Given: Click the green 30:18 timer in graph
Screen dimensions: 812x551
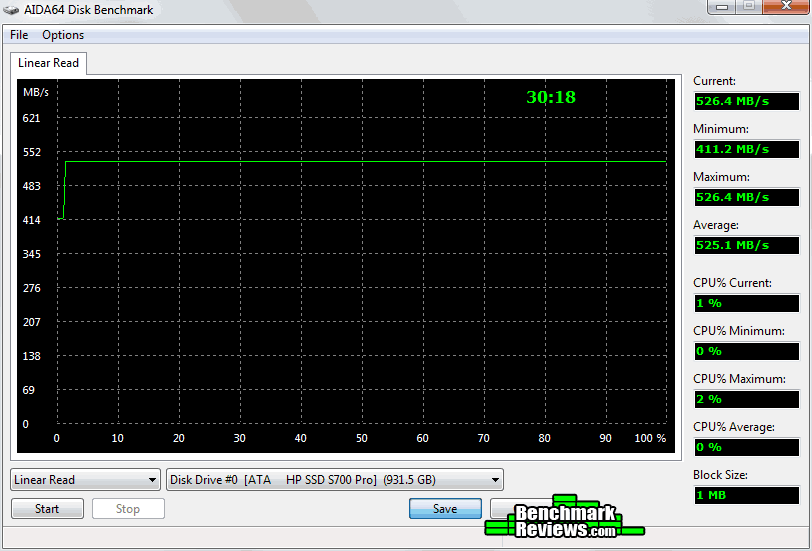Looking at the screenshot, I should coord(551,97).
